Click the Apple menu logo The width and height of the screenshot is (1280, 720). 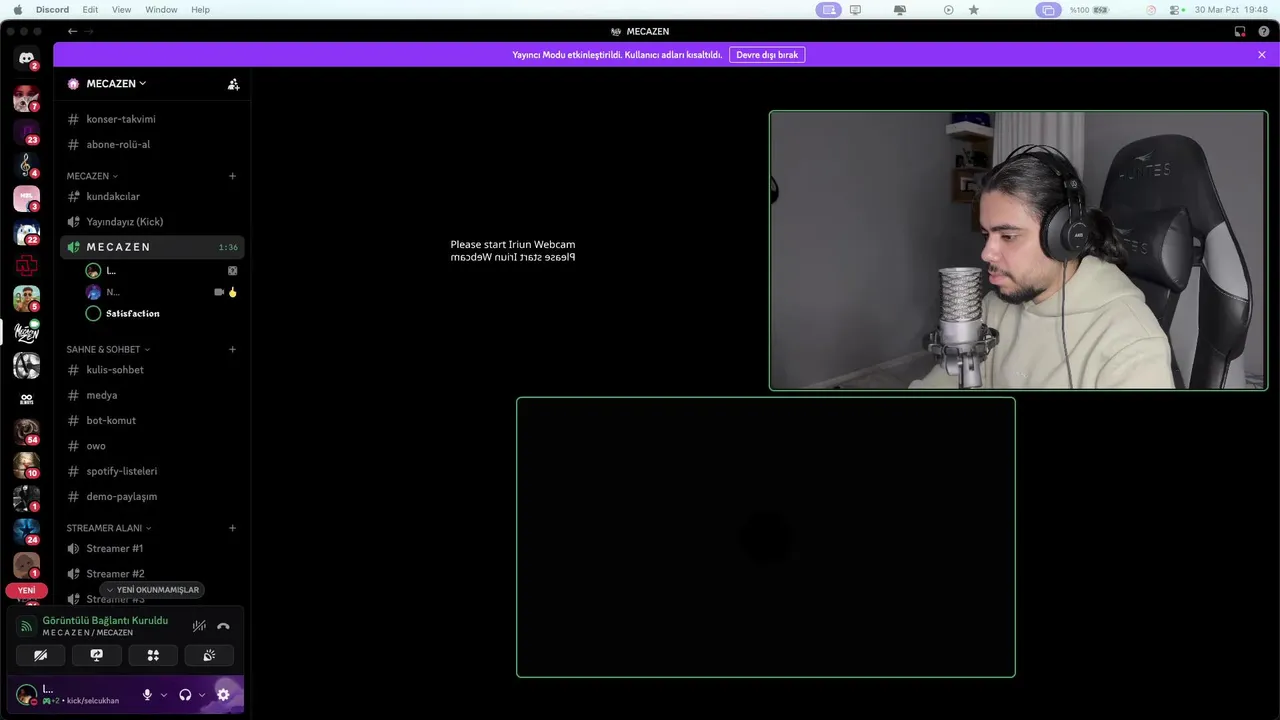click(18, 10)
